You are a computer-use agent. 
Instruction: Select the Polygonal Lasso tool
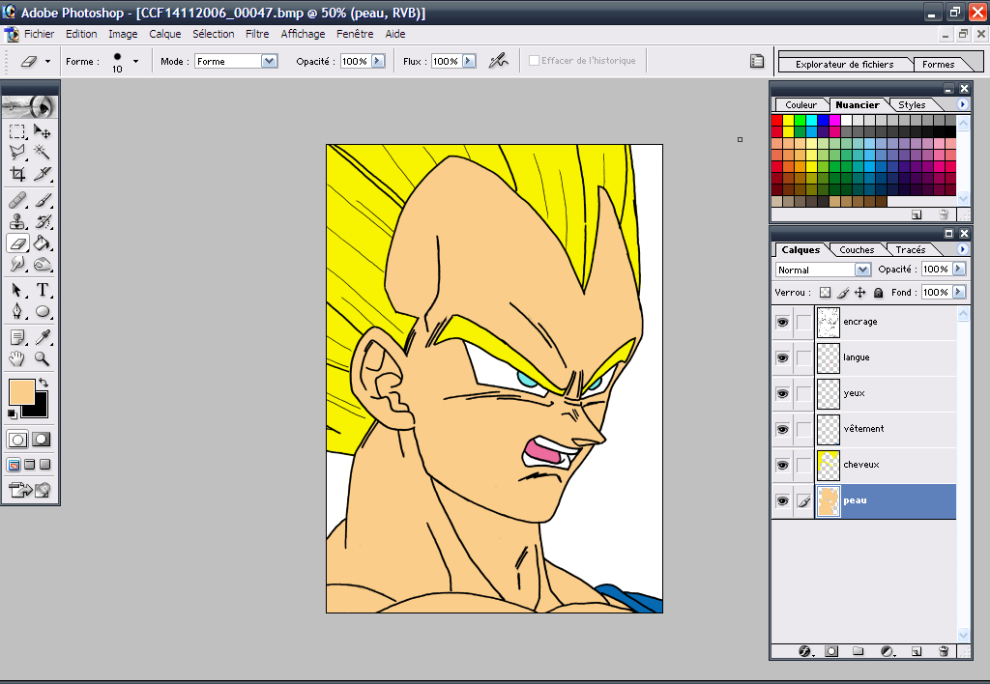(x=17, y=152)
